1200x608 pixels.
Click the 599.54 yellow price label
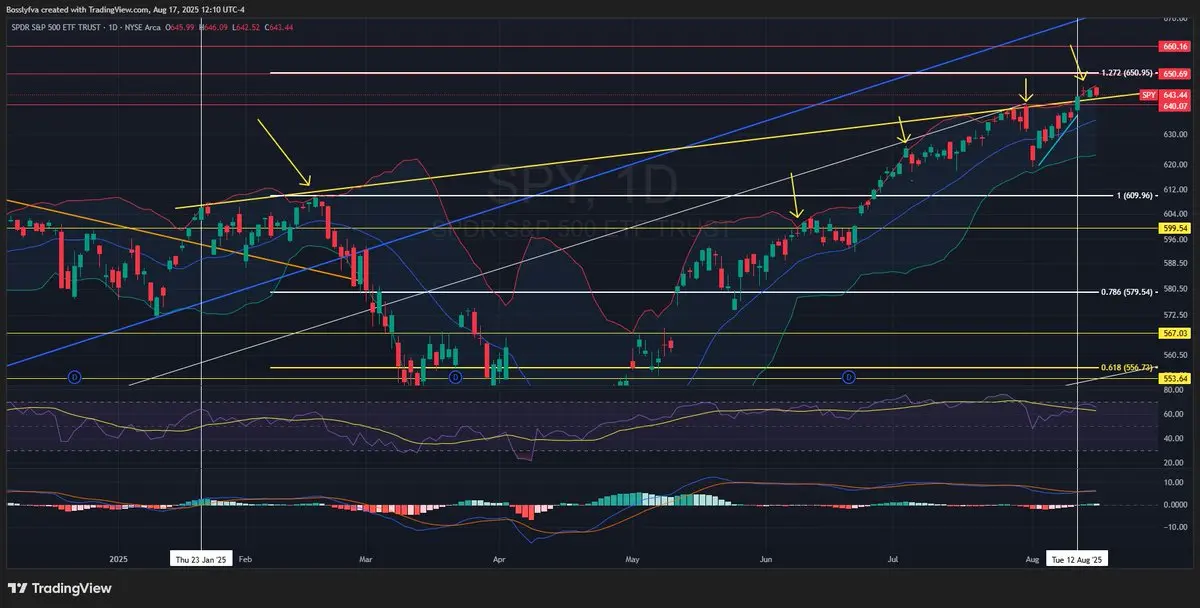(x=1175, y=228)
